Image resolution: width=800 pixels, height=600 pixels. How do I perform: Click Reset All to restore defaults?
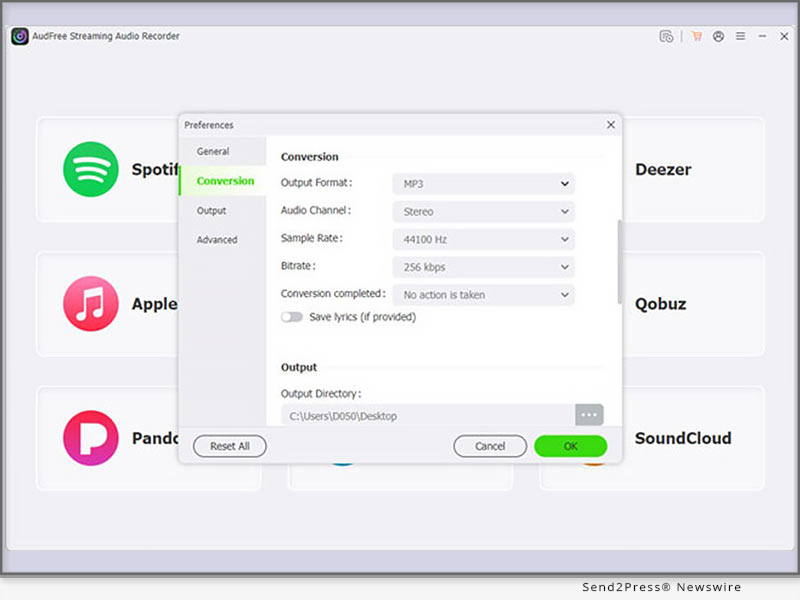coord(229,446)
